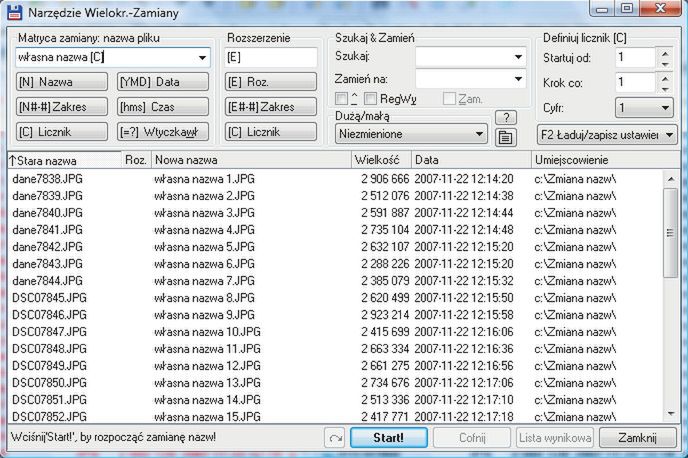Sort by Wielkość column header
688x458 pixels.
(381, 160)
